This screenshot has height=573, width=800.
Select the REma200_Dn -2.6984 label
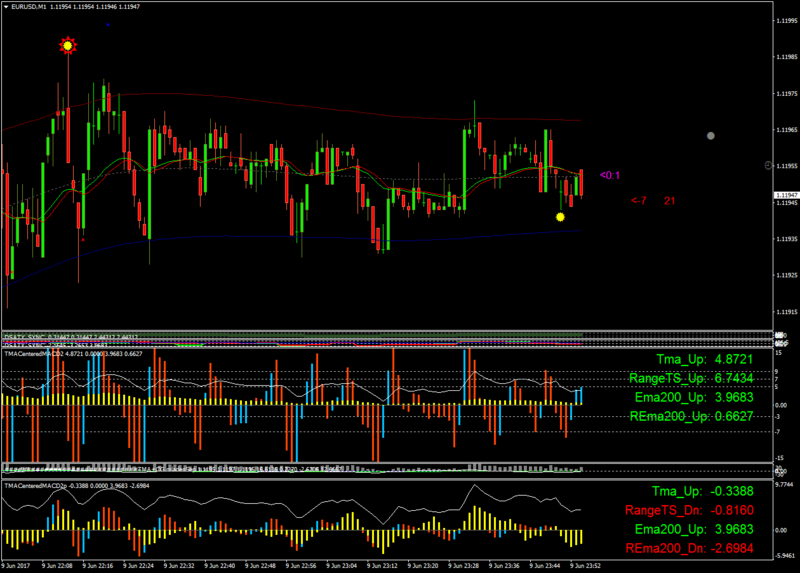(690, 549)
